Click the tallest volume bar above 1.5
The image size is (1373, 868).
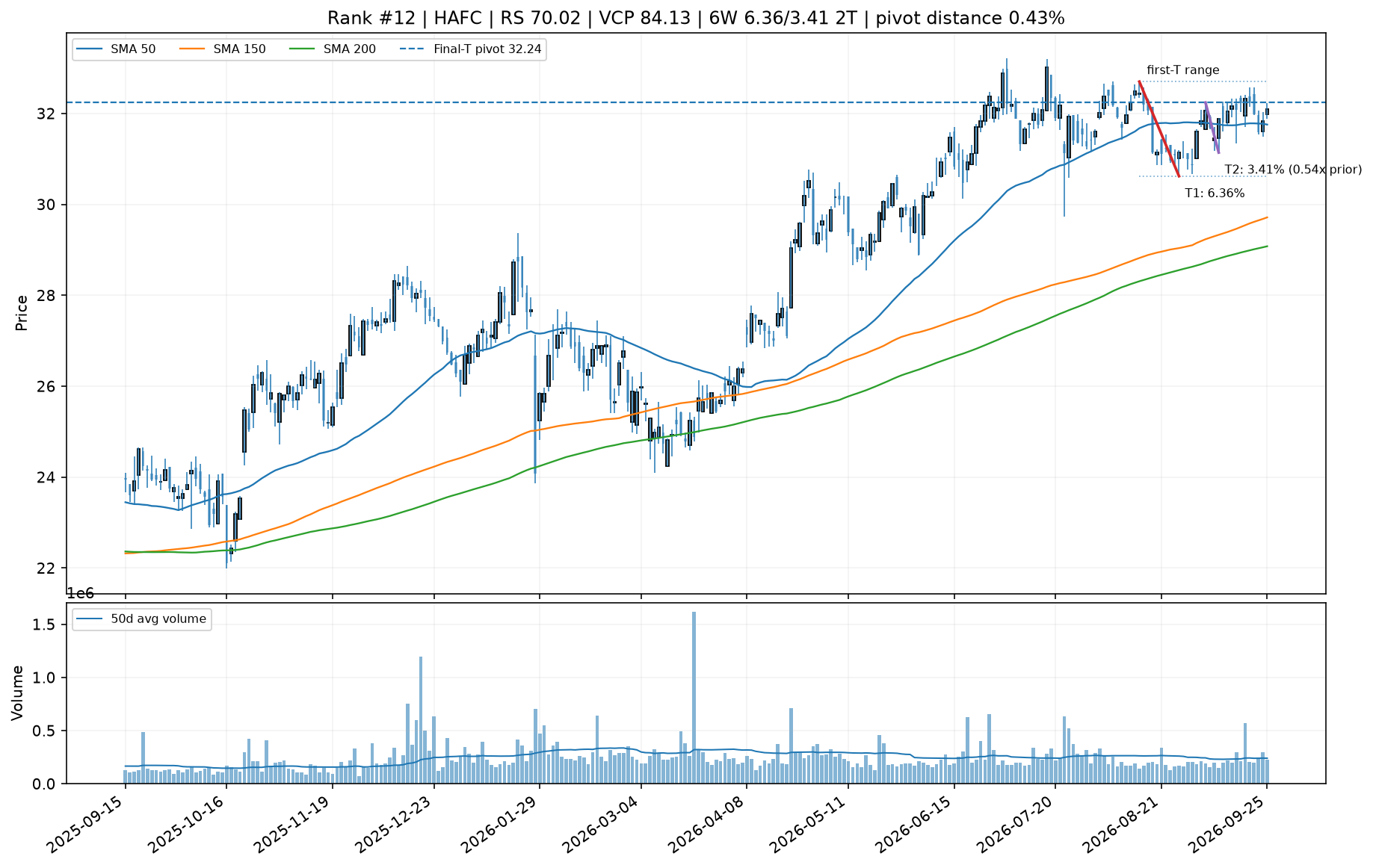[694, 698]
